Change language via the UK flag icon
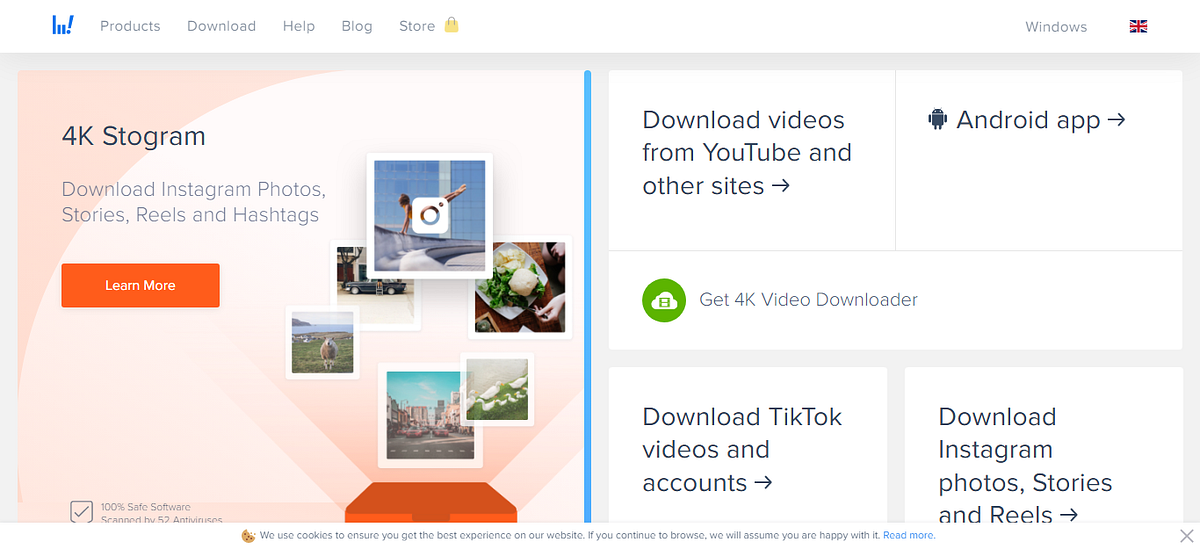The width and height of the screenshot is (1200, 549). [1138, 26]
